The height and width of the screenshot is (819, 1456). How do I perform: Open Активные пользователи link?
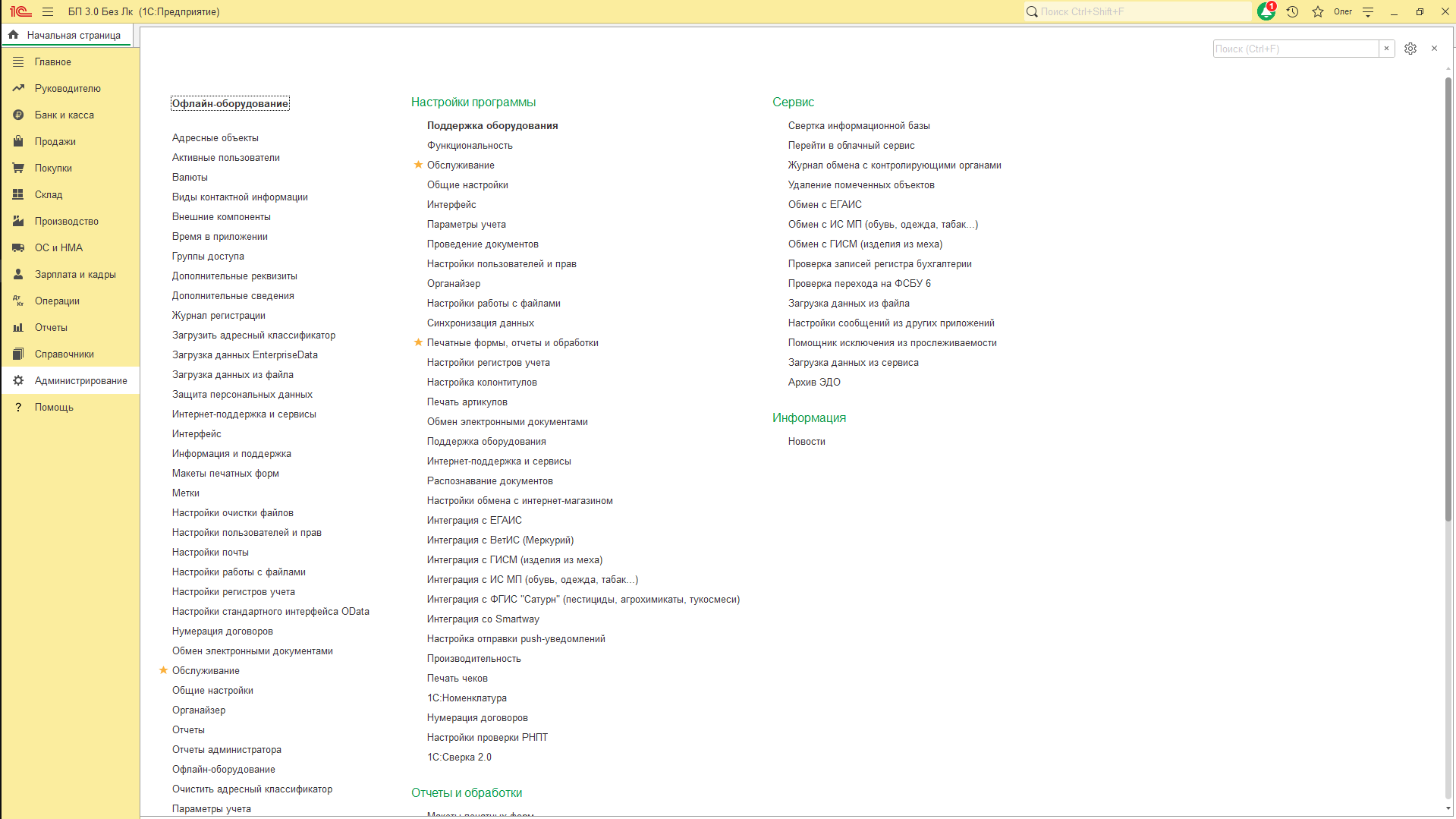pos(226,158)
